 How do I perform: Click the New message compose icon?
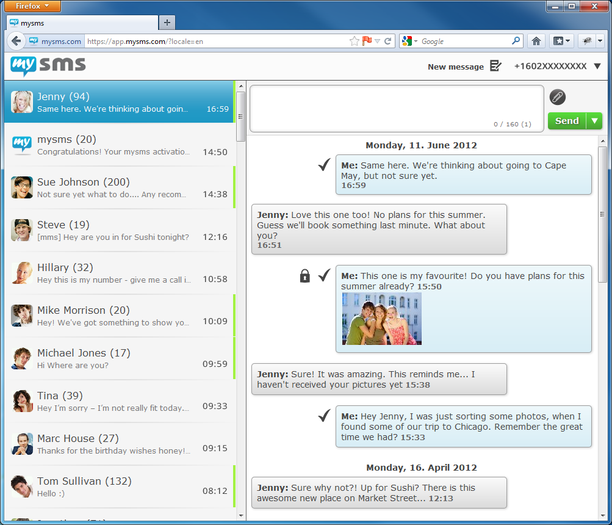pos(495,66)
